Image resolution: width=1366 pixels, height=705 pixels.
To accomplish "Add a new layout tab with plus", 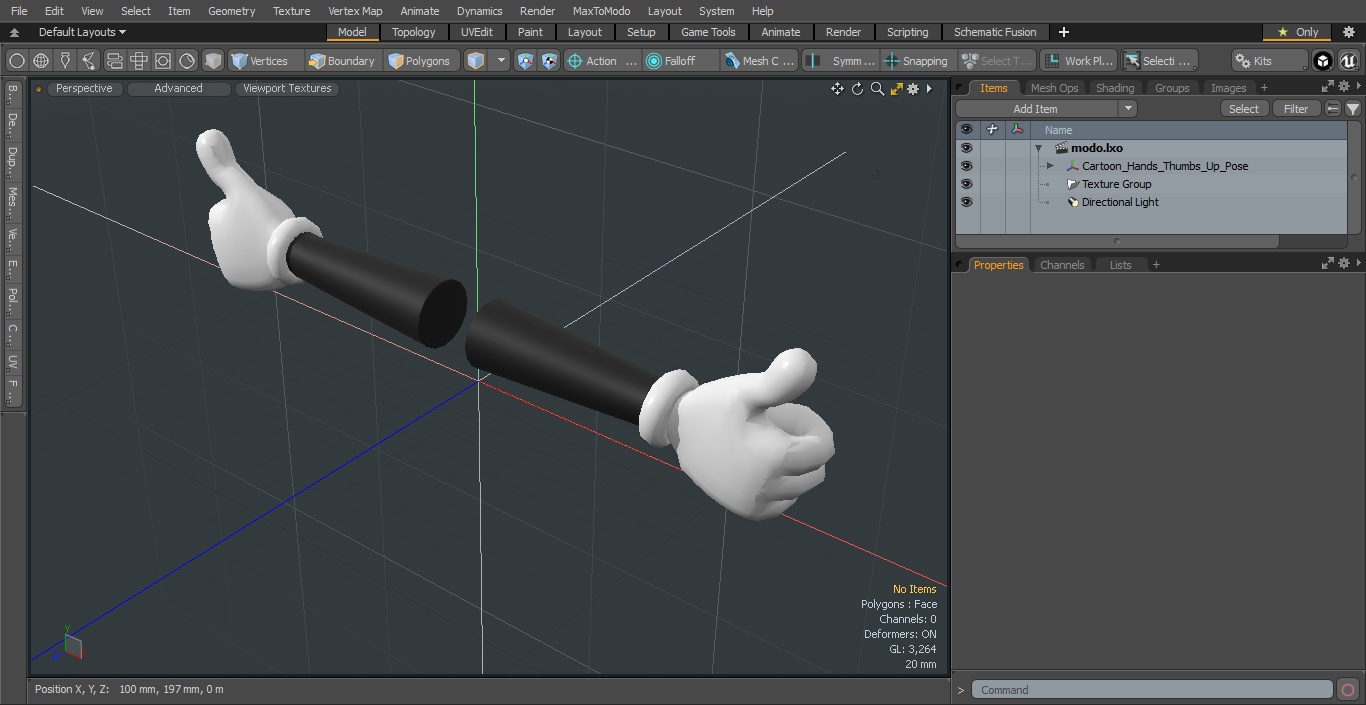I will pos(1063,32).
